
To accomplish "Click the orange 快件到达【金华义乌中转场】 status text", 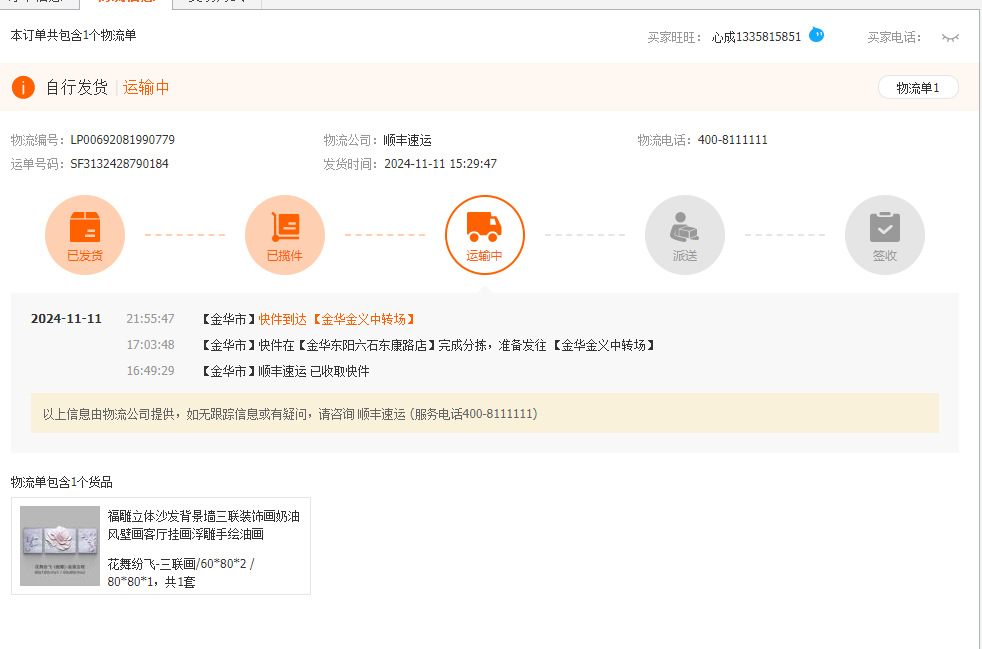I will [336, 319].
